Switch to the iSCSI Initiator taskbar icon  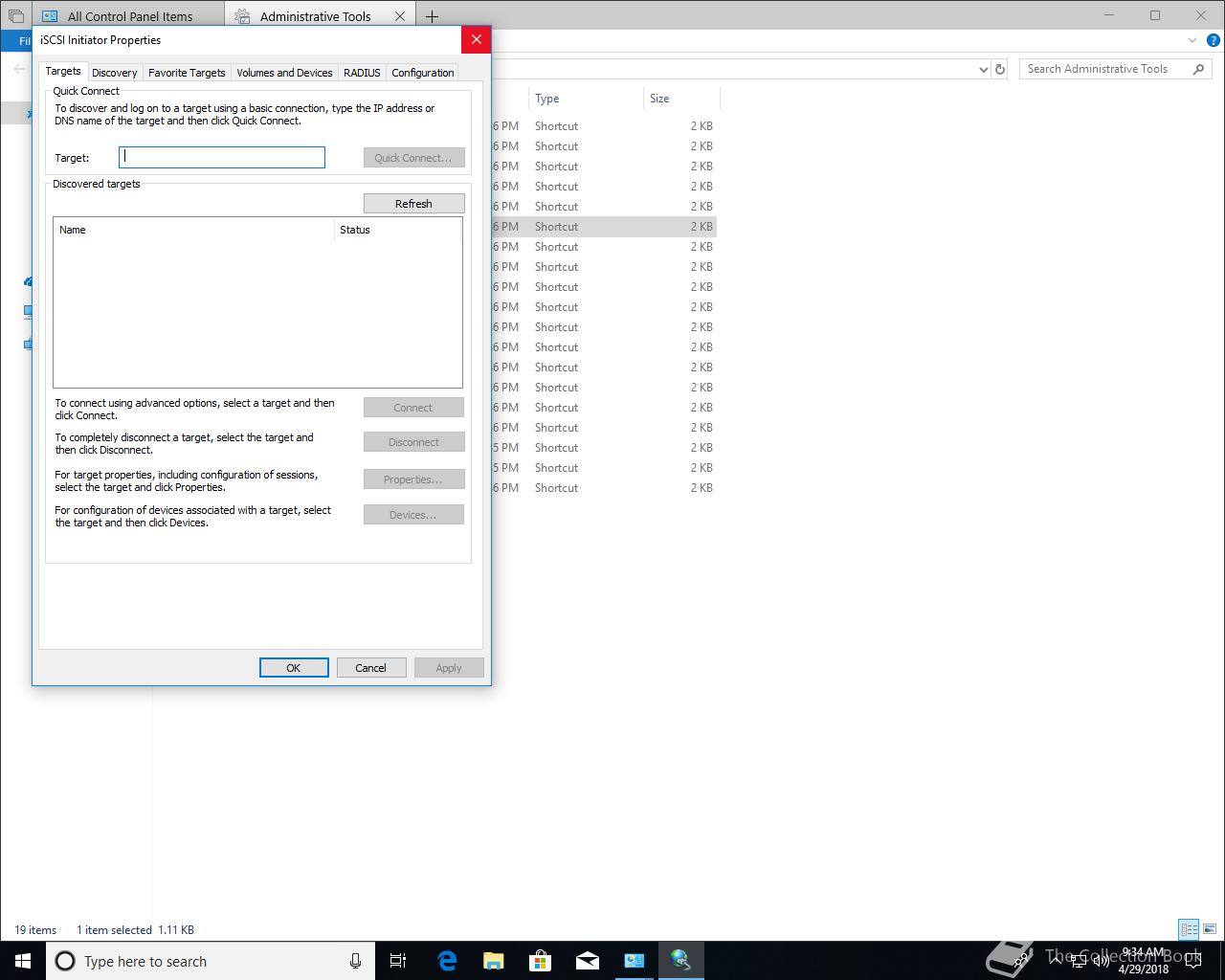(681, 961)
